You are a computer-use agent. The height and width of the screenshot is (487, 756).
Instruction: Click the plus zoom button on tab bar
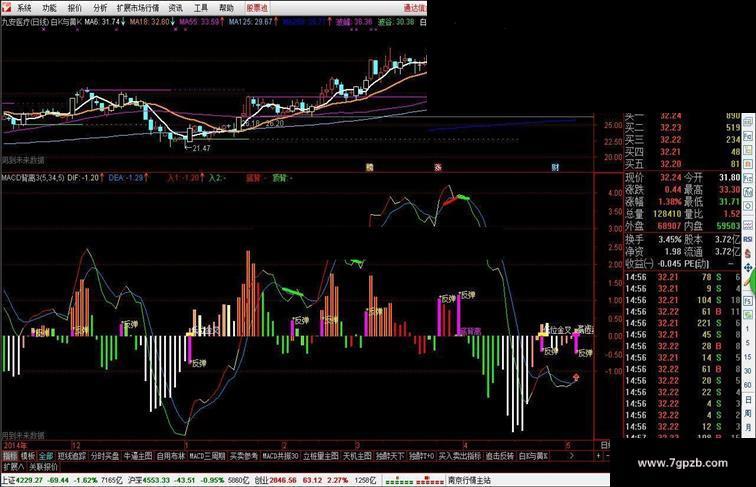pos(598,456)
